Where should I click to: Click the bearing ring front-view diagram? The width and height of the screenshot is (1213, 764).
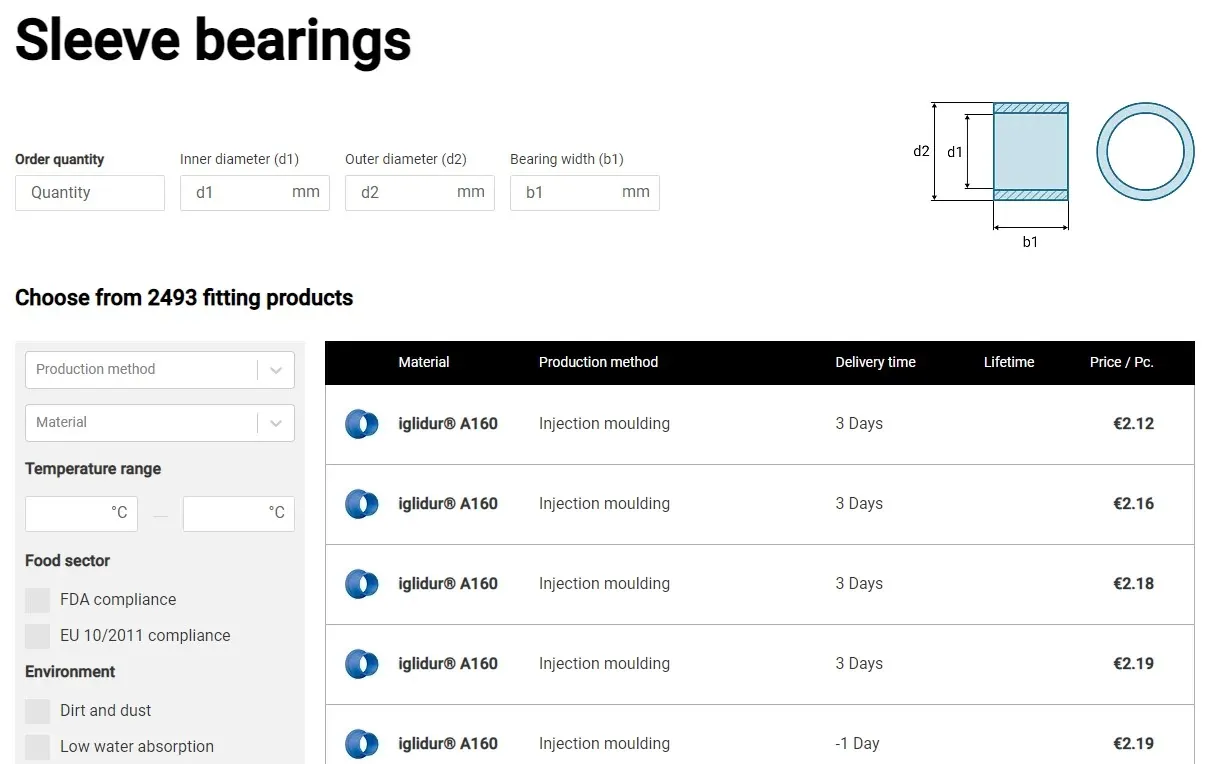pyautogui.click(x=1145, y=151)
